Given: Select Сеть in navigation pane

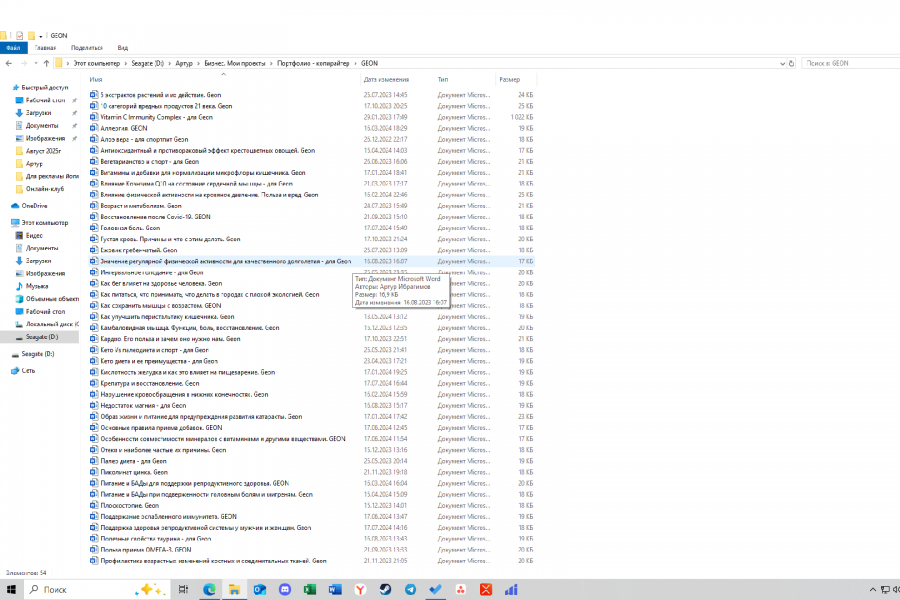Looking at the screenshot, I should [x=28, y=371].
